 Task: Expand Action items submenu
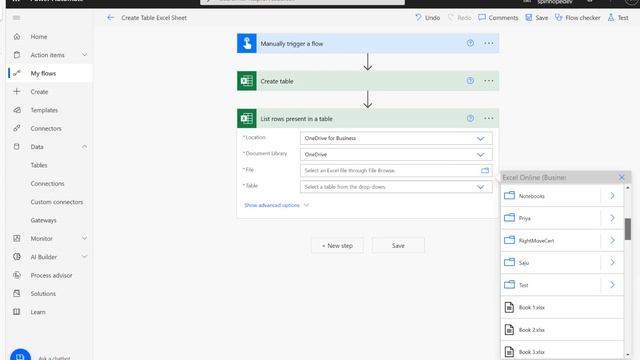point(84,55)
